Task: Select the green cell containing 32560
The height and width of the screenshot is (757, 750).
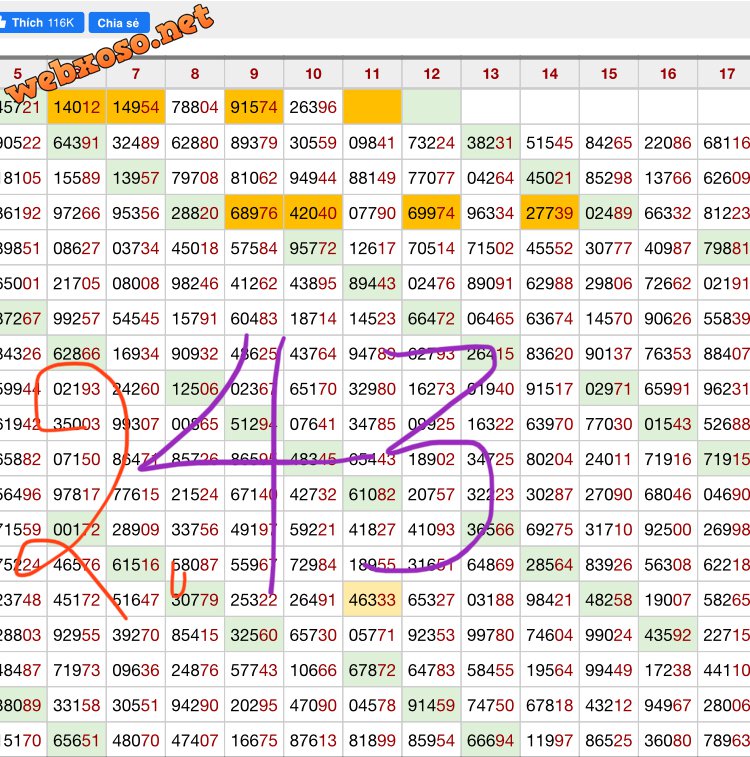Action: coord(254,635)
